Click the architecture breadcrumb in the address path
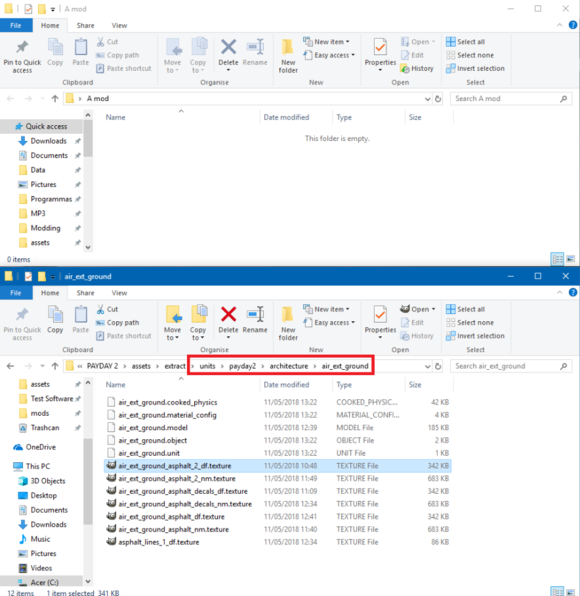 click(x=289, y=366)
